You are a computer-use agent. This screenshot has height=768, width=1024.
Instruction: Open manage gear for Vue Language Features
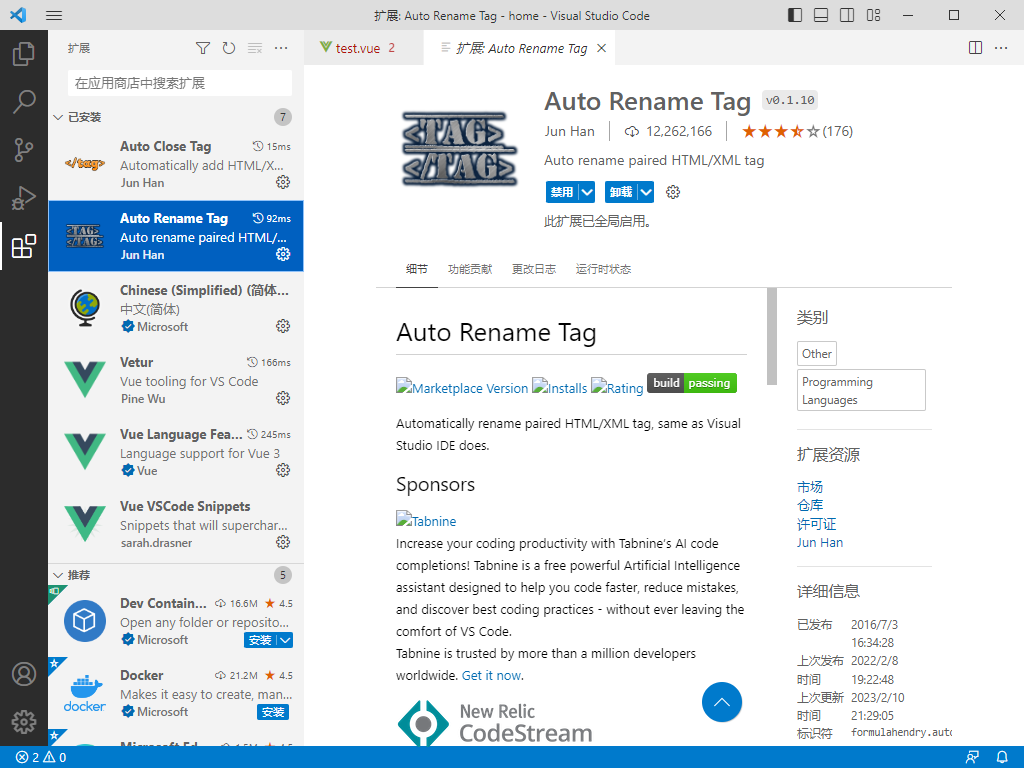[283, 470]
